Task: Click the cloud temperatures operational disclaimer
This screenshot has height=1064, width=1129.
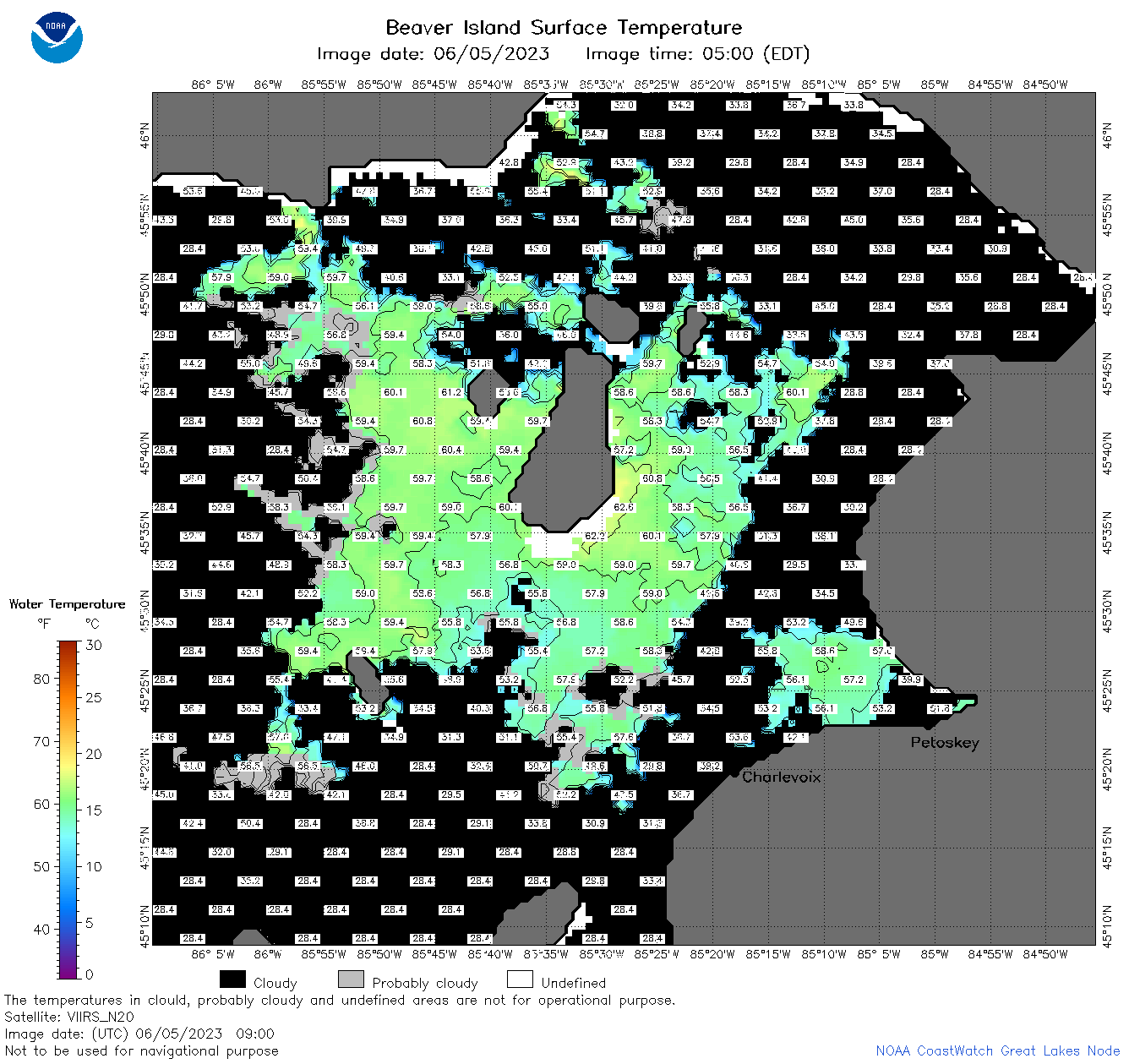Action: point(340,1000)
